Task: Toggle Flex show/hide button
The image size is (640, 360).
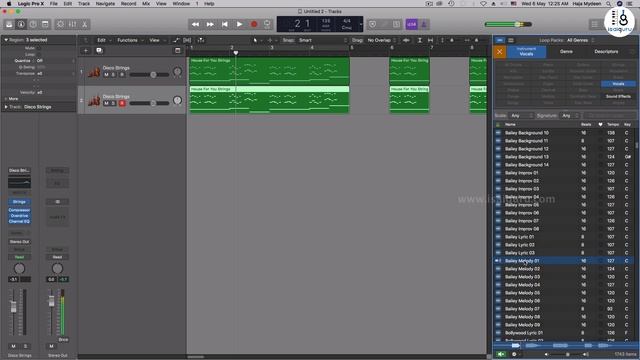Action: 187,40
